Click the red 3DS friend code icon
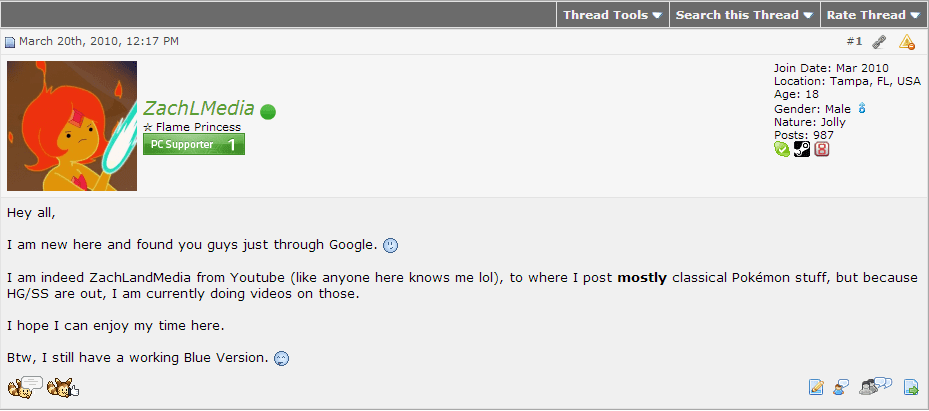 click(x=821, y=149)
